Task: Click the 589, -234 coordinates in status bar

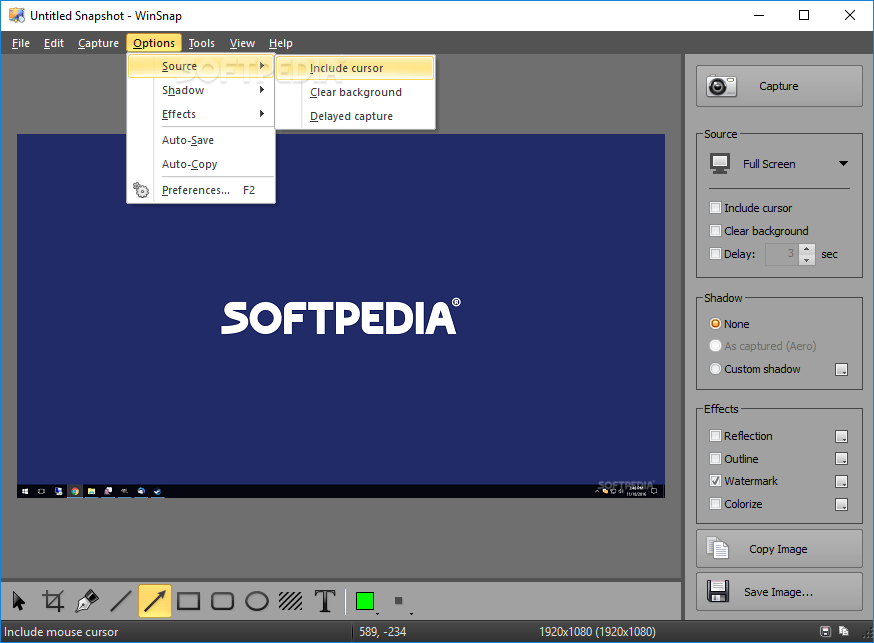Action: coord(382,632)
